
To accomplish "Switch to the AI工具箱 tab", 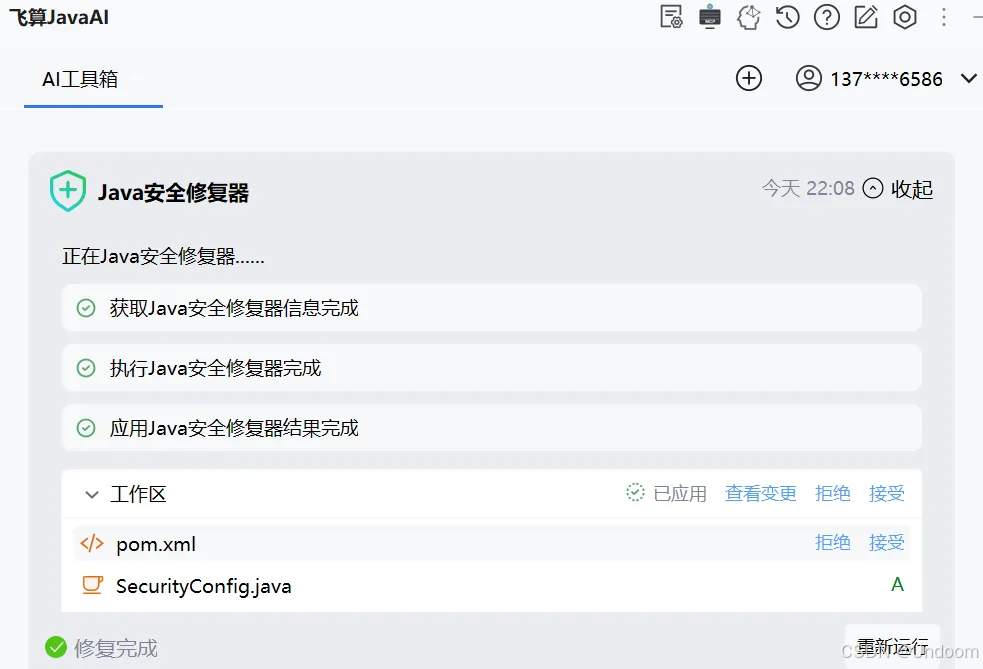I will pos(80,79).
